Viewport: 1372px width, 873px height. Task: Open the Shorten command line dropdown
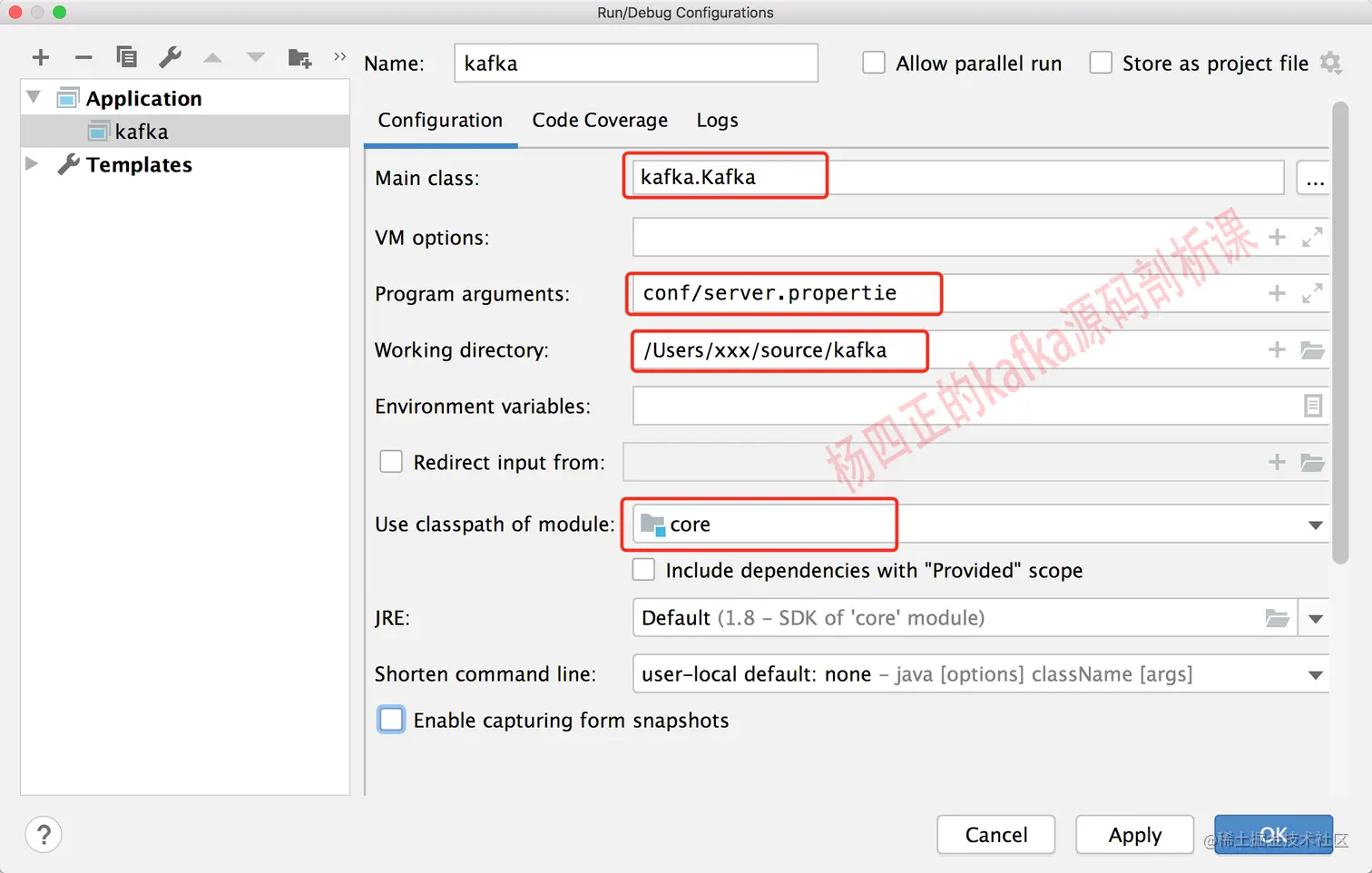click(1315, 675)
